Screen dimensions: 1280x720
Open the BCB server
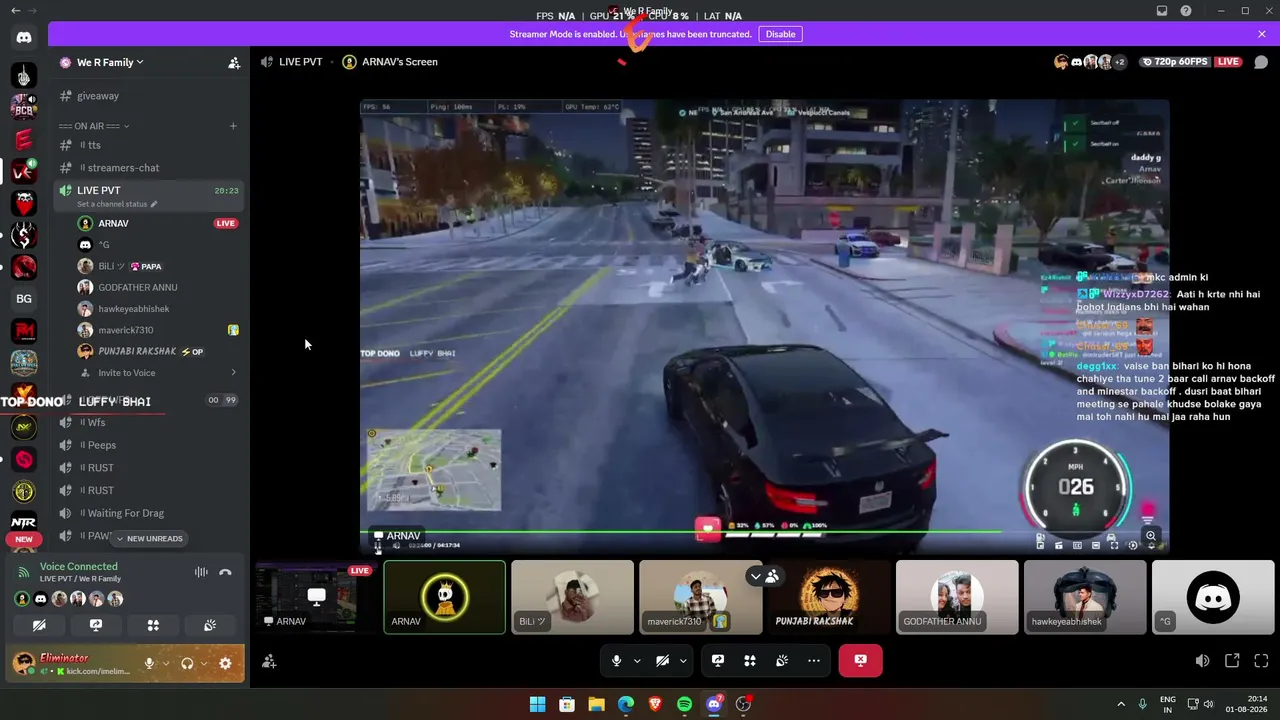pos(24,106)
